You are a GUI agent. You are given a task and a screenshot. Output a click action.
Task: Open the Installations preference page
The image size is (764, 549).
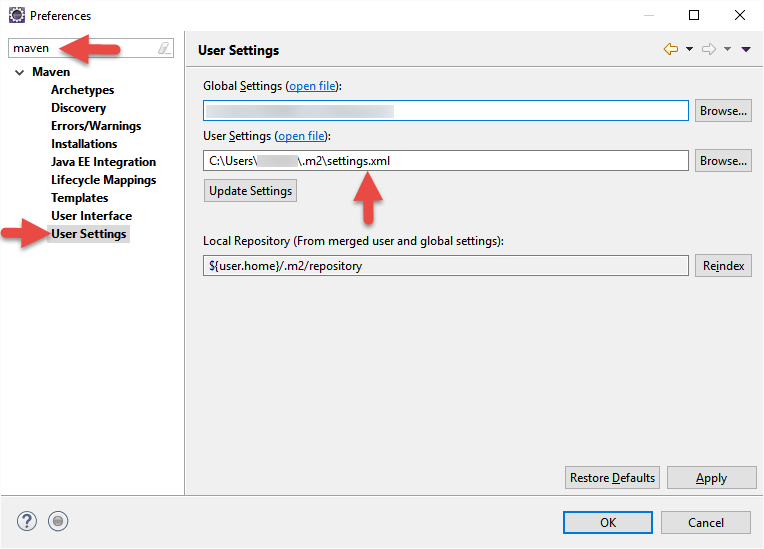[84, 144]
